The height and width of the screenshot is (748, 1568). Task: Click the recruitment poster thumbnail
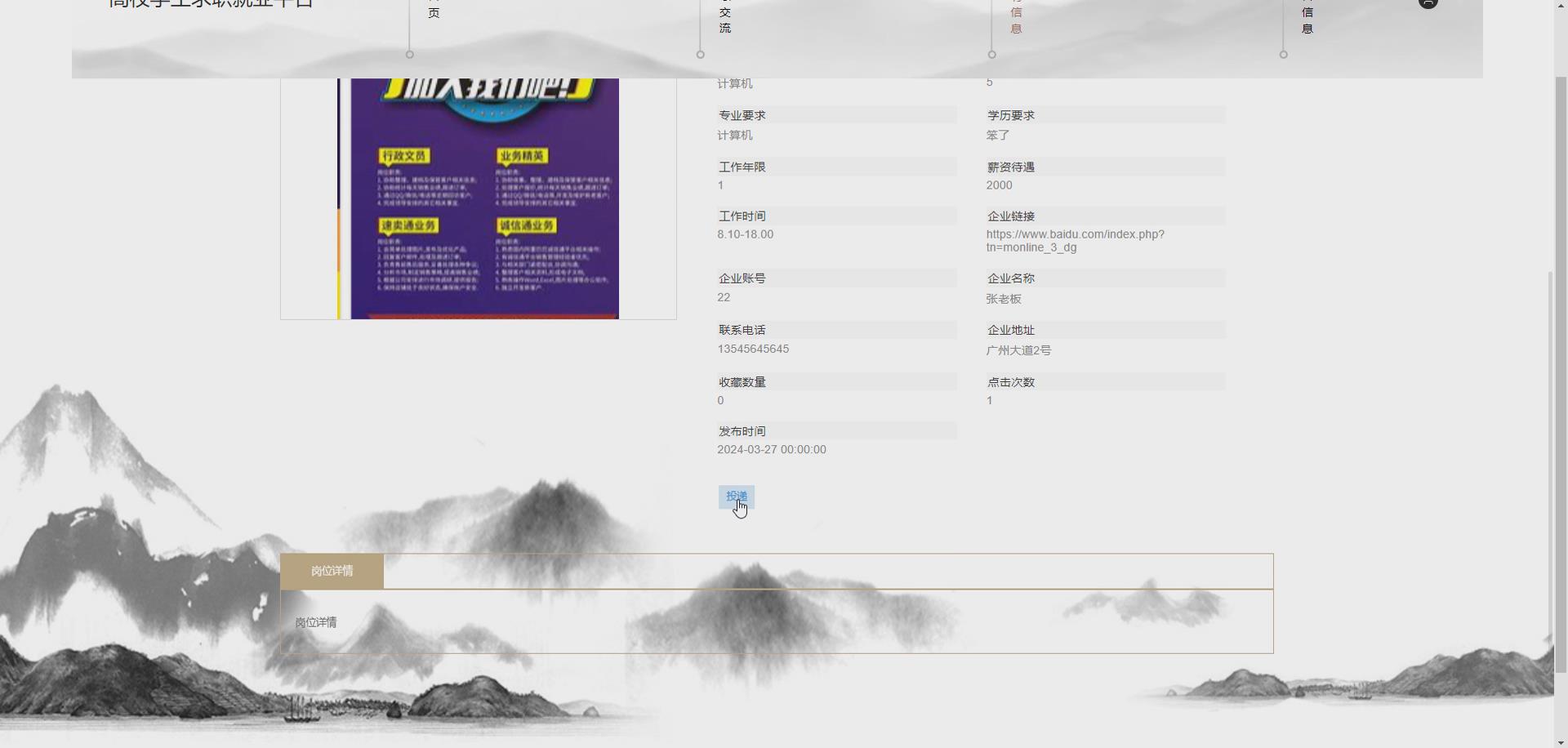(x=478, y=196)
